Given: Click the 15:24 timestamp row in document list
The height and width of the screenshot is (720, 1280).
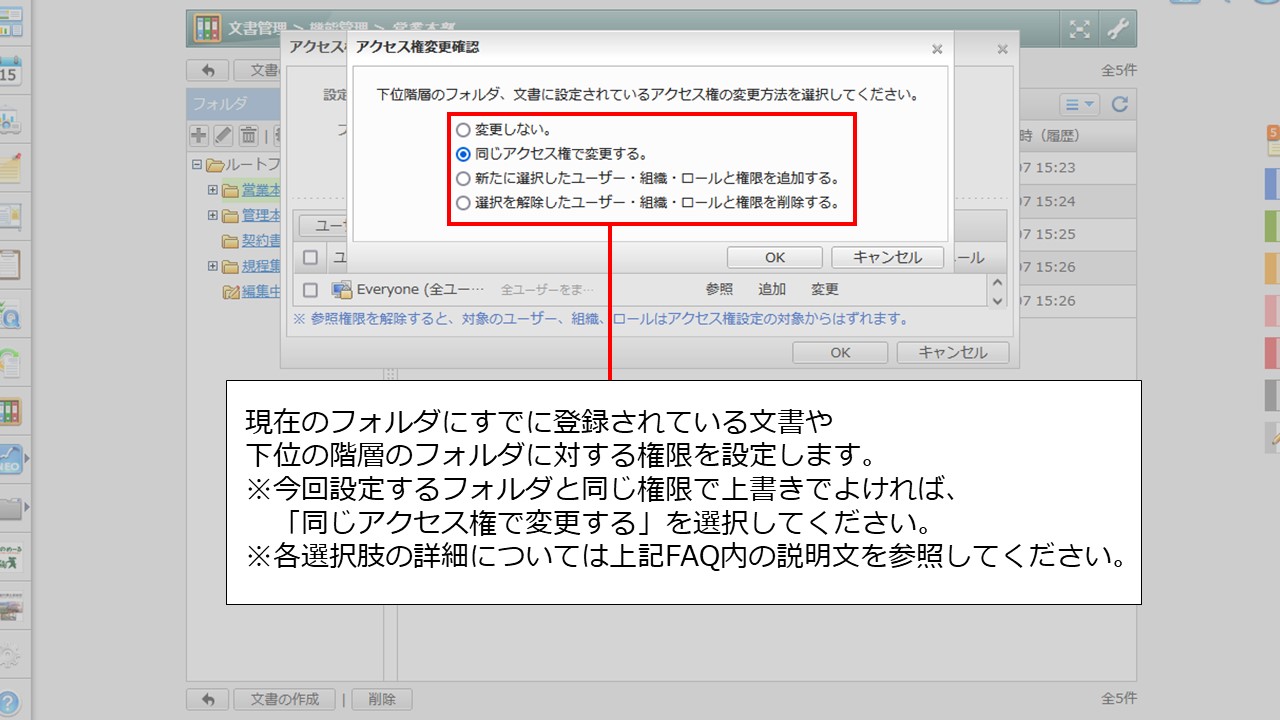Looking at the screenshot, I should (1077, 201).
